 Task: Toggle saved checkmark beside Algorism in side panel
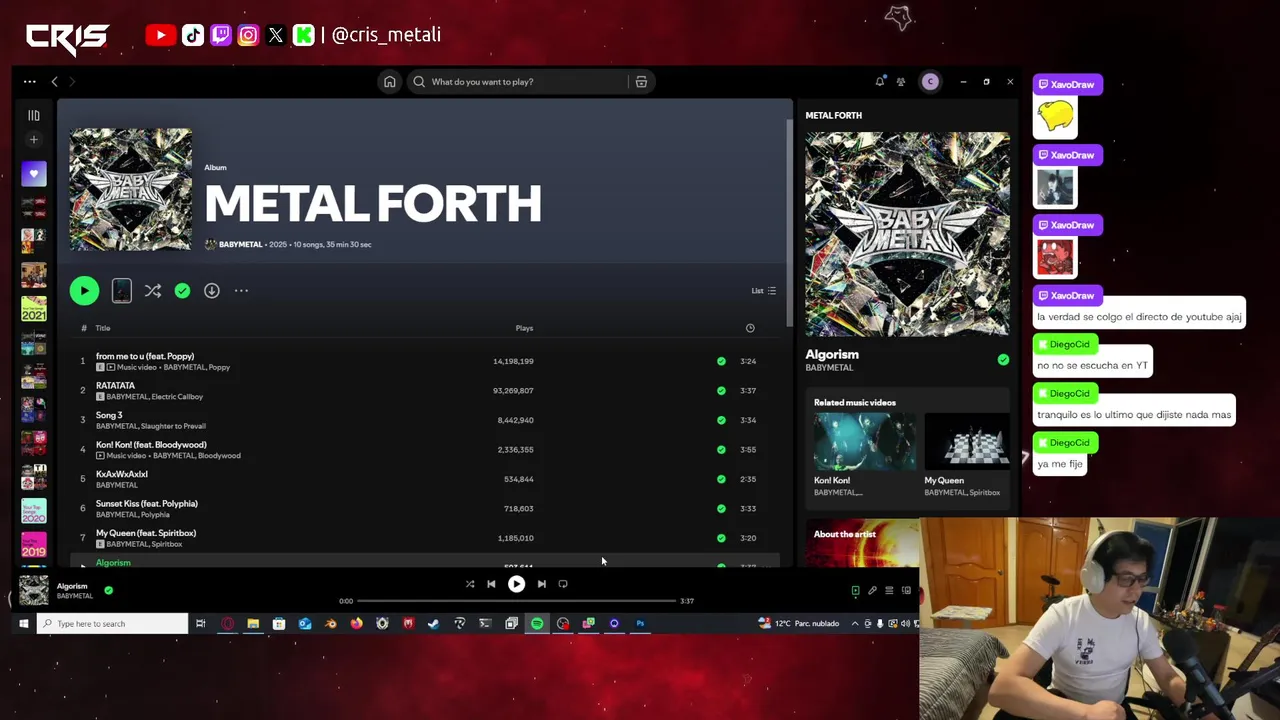tap(1003, 360)
